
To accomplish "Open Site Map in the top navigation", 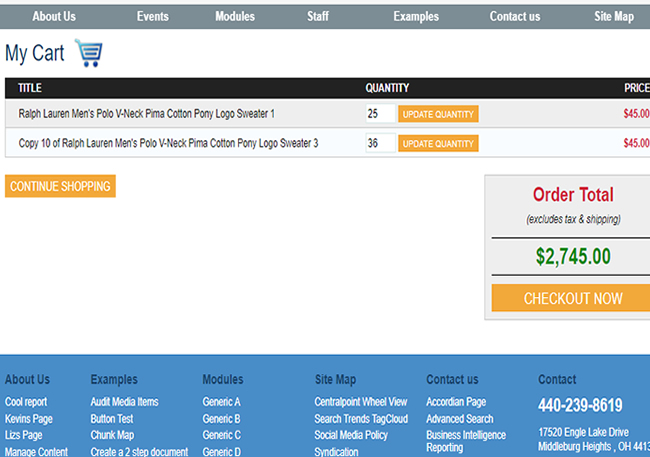I will (614, 16).
